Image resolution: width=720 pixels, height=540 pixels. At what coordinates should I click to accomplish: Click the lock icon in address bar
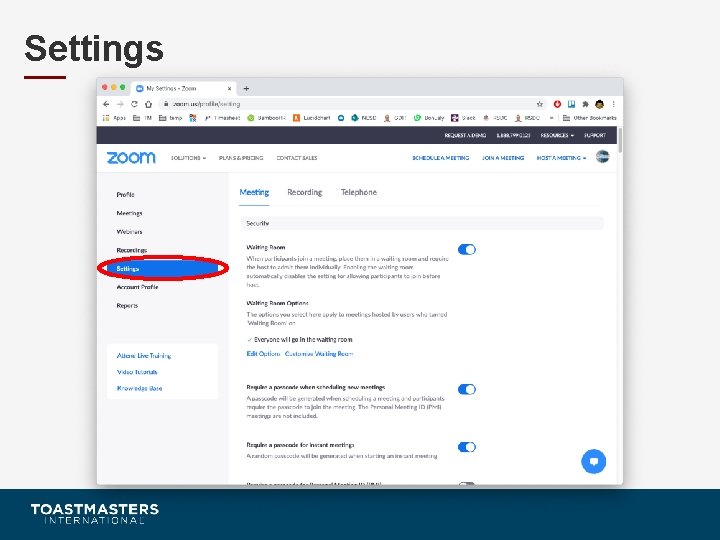pyautogui.click(x=166, y=104)
